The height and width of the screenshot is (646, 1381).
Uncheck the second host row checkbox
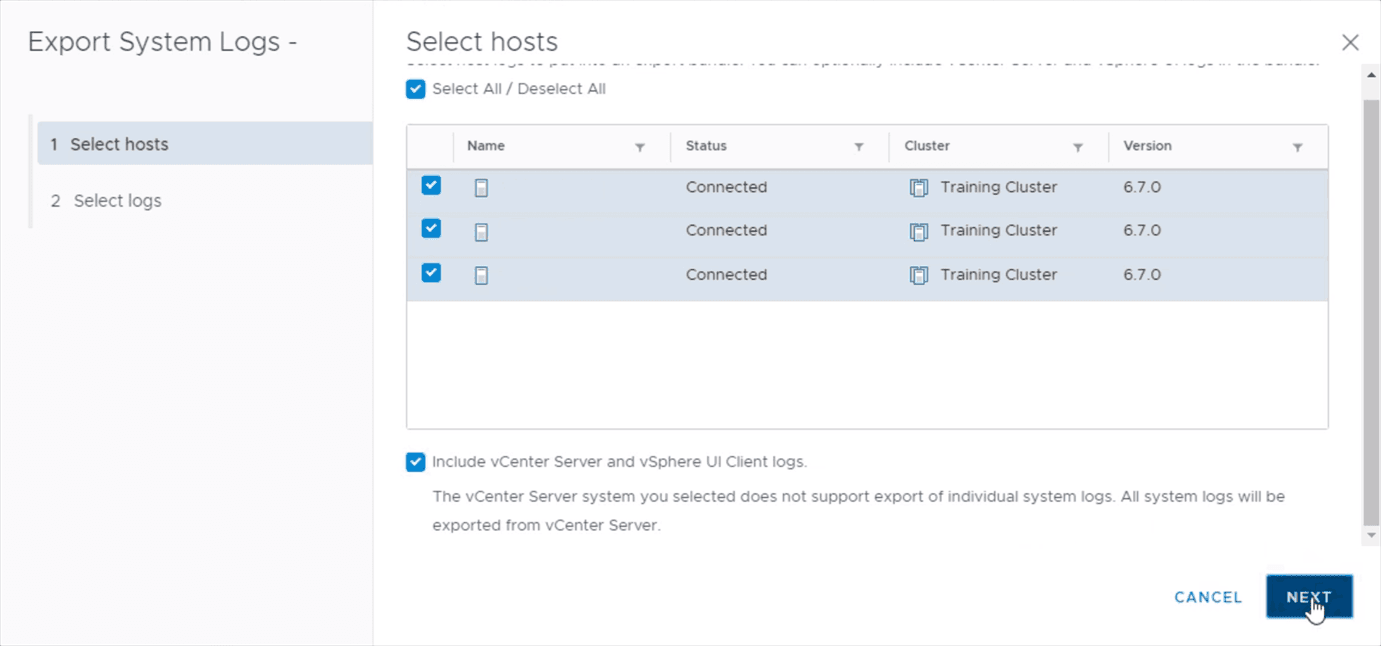coord(431,229)
